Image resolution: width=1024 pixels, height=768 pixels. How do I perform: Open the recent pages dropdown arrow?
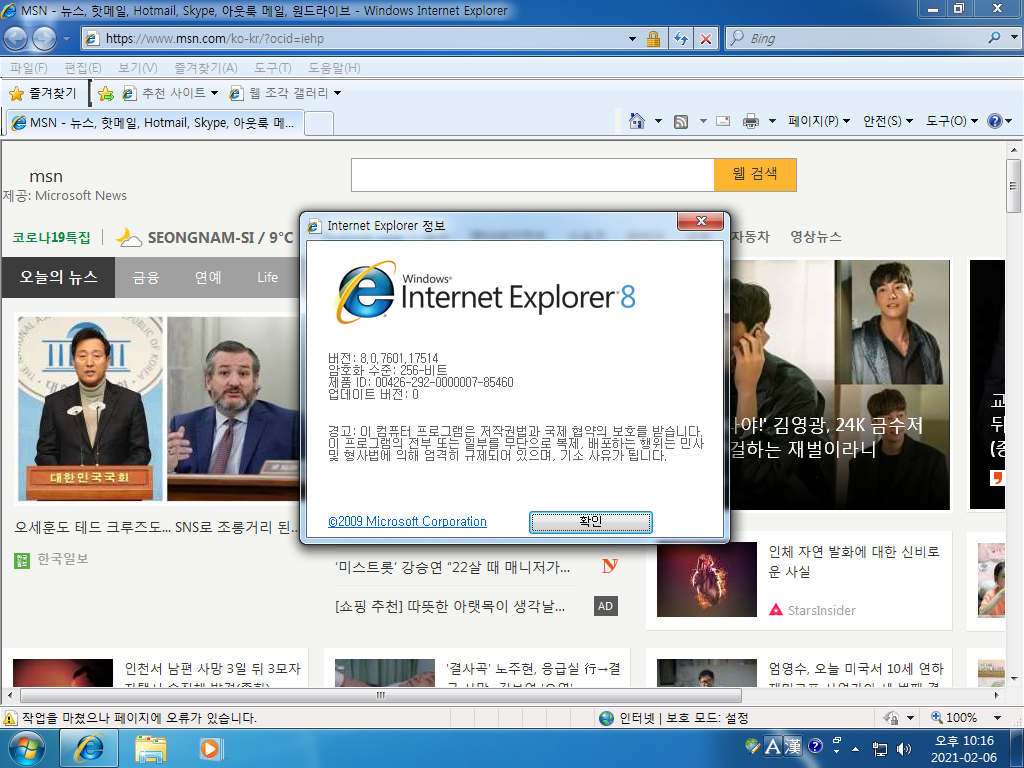pos(66,39)
